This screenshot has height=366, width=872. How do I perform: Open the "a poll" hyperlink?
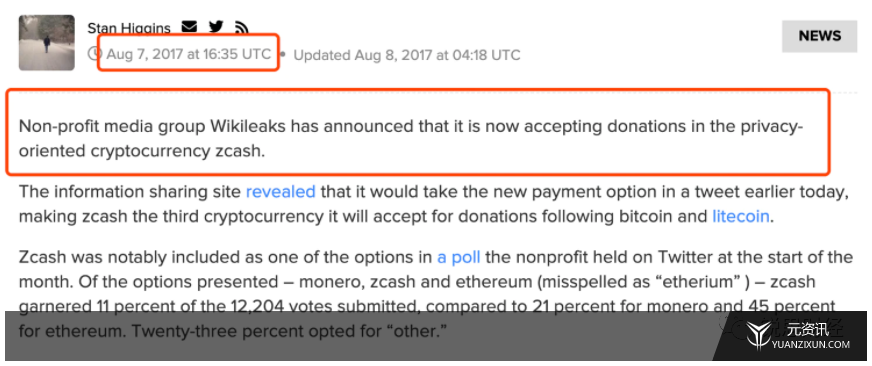tap(458, 258)
